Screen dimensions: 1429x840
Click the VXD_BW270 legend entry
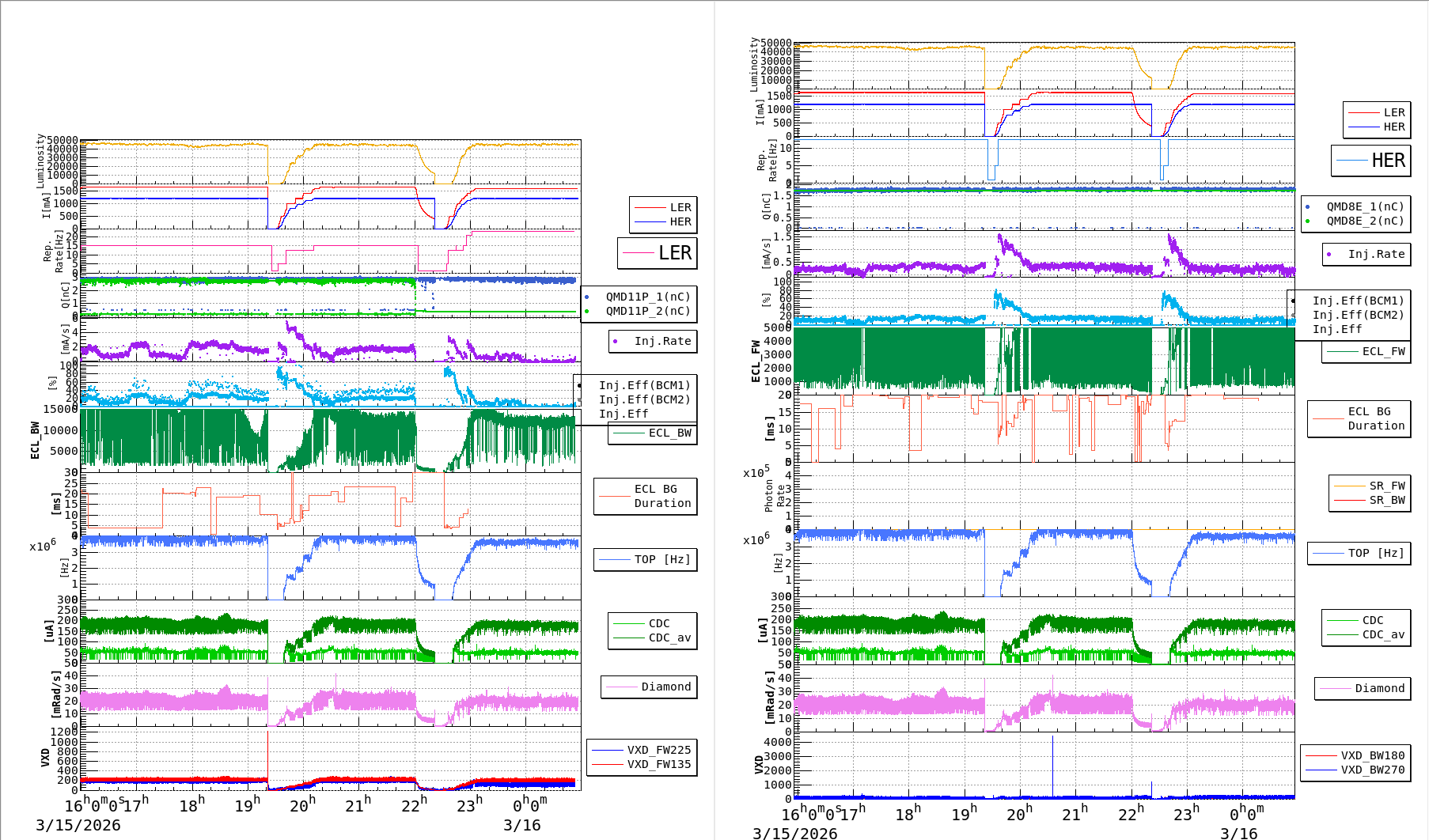(1371, 770)
